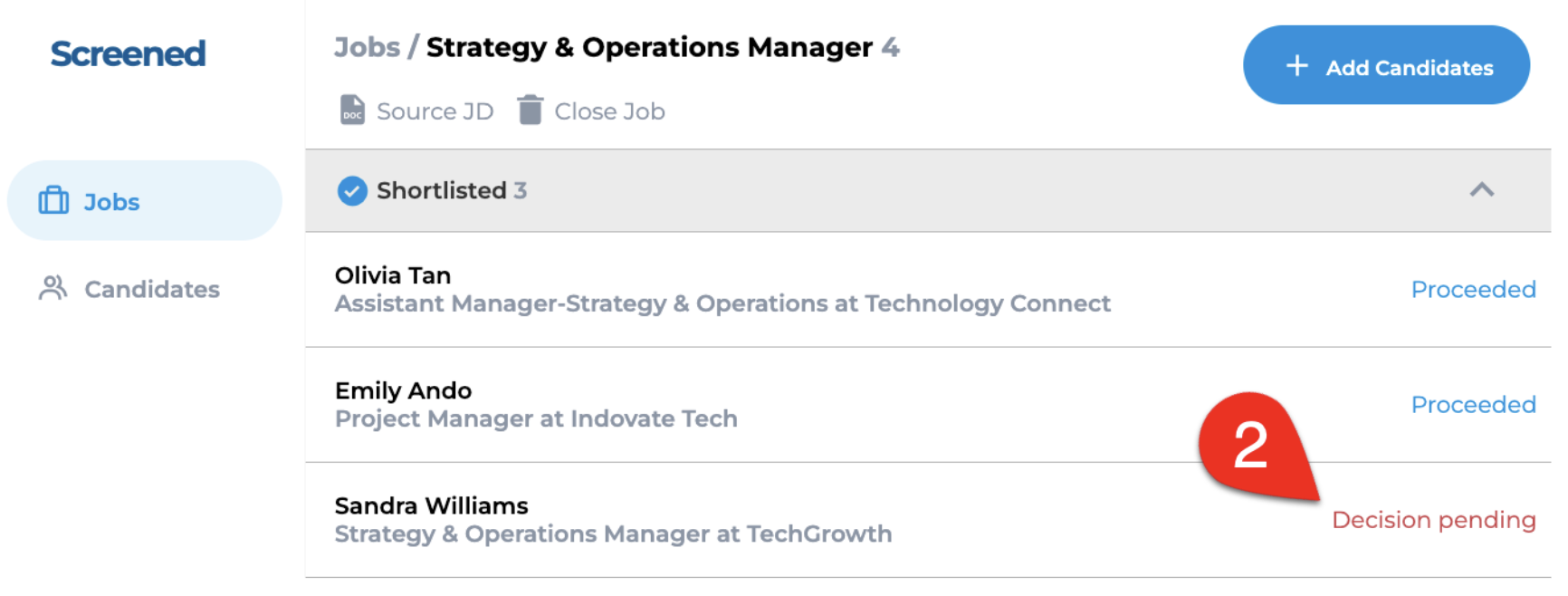The width and height of the screenshot is (1568, 596).
Task: Click Olivia Tan's Proceeded status
Action: point(1473,290)
